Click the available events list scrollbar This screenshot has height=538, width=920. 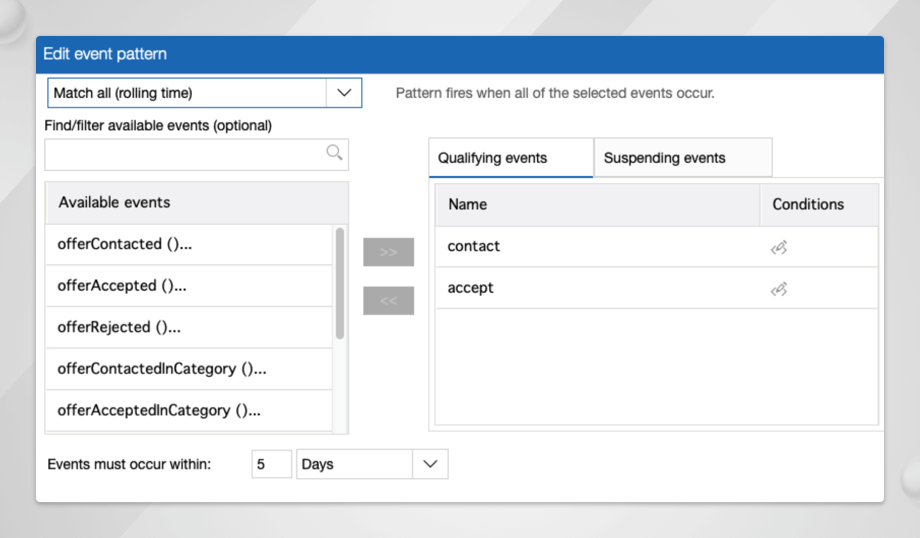click(x=340, y=283)
